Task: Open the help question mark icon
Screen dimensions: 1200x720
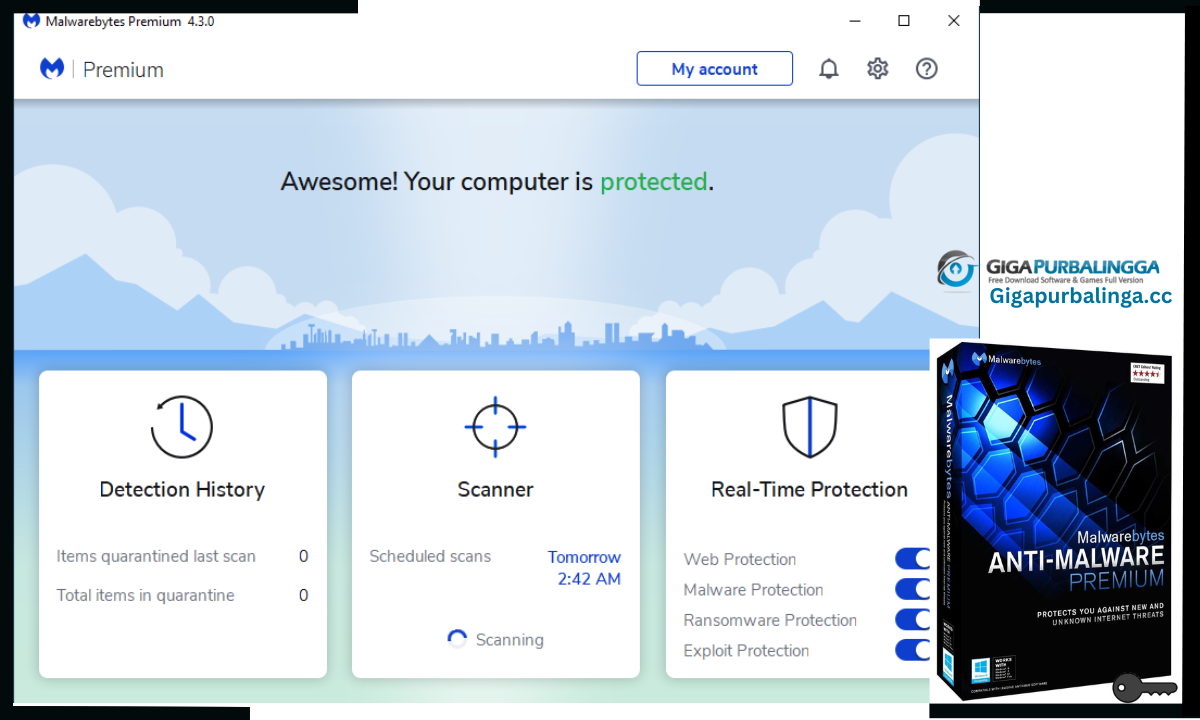Action: [927, 69]
